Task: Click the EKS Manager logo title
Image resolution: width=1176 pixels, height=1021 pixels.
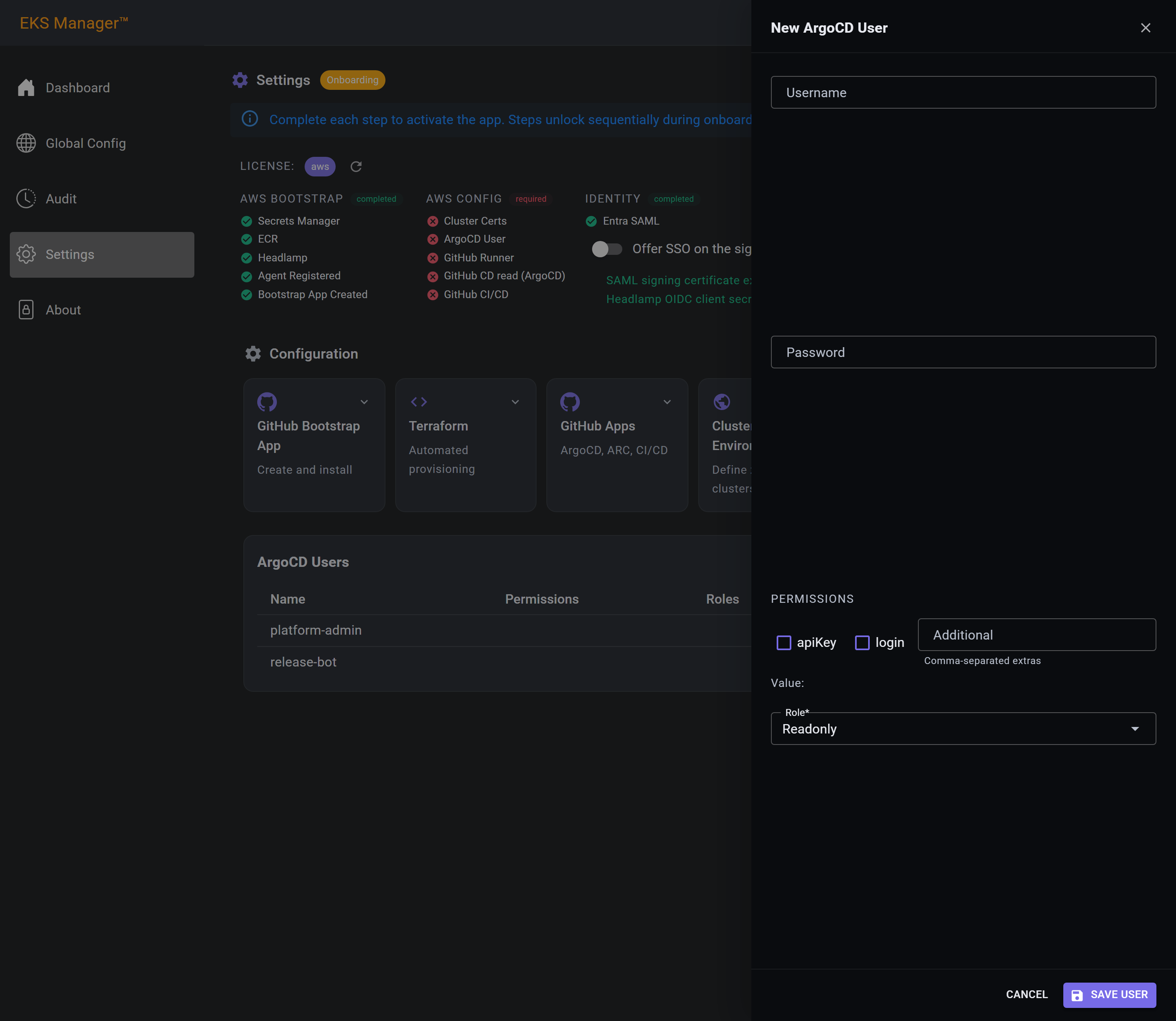Action: (x=74, y=23)
